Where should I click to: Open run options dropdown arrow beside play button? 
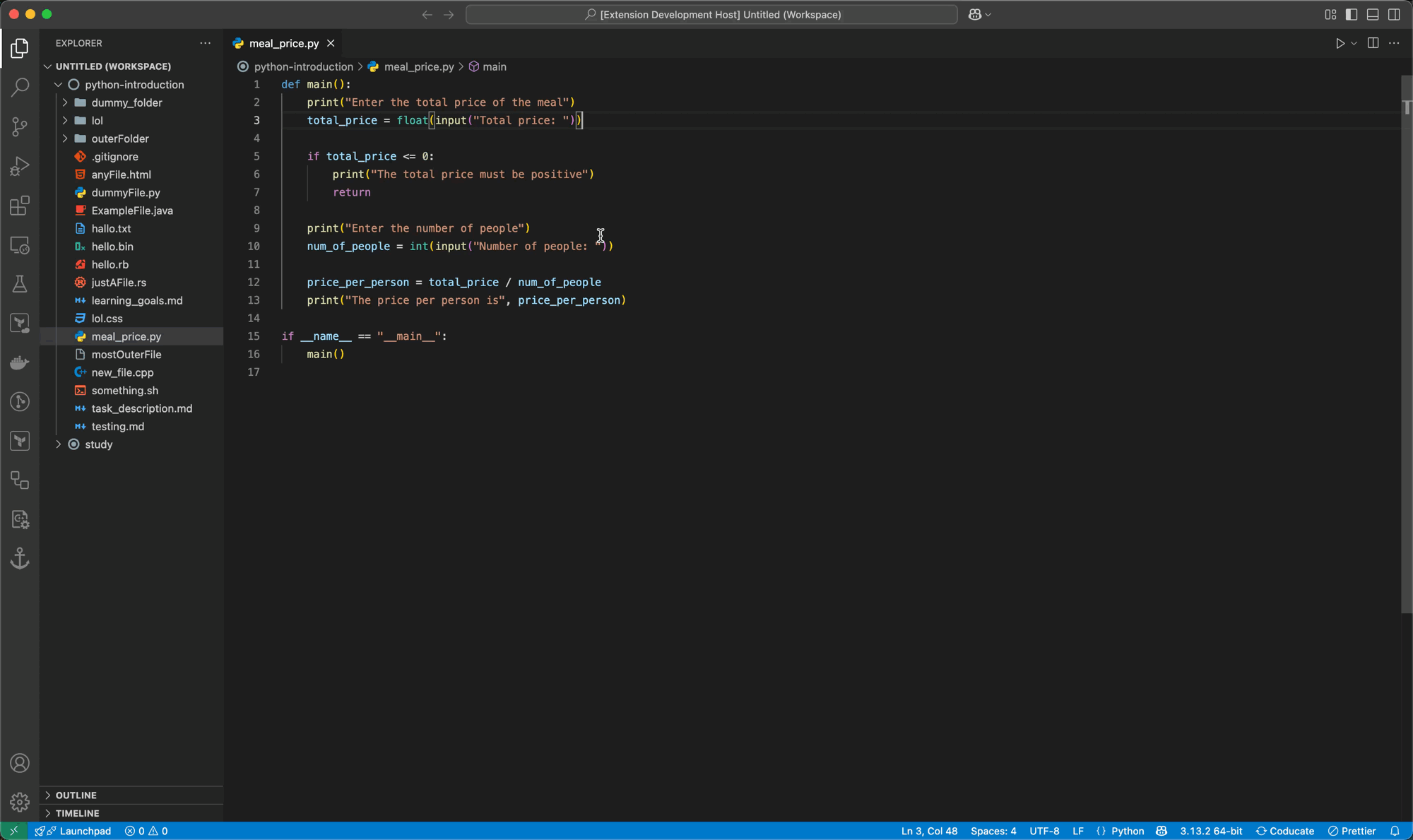coord(1354,44)
